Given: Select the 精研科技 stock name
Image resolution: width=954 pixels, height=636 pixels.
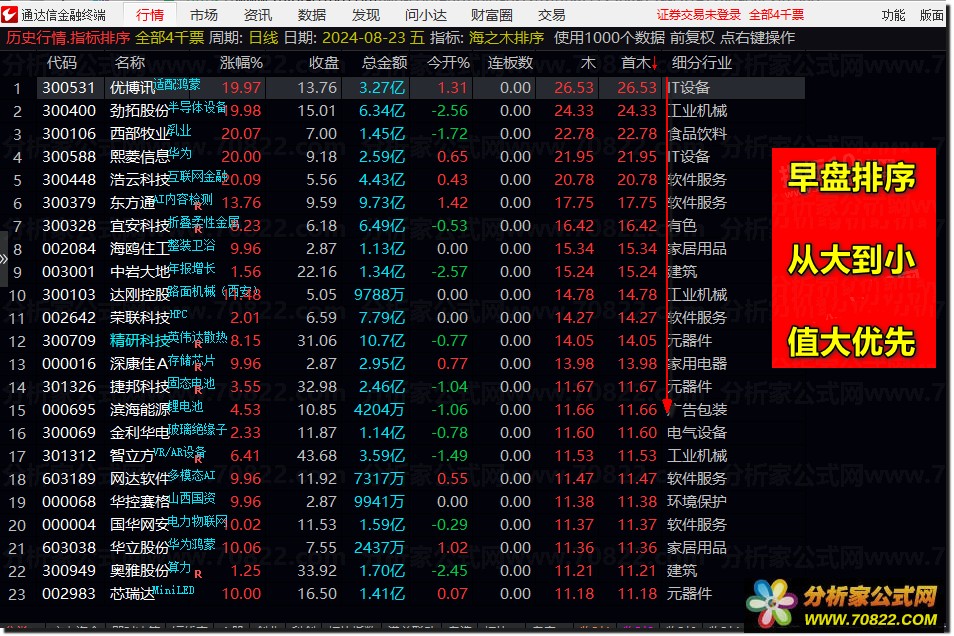Looking at the screenshot, I should pos(139,341).
